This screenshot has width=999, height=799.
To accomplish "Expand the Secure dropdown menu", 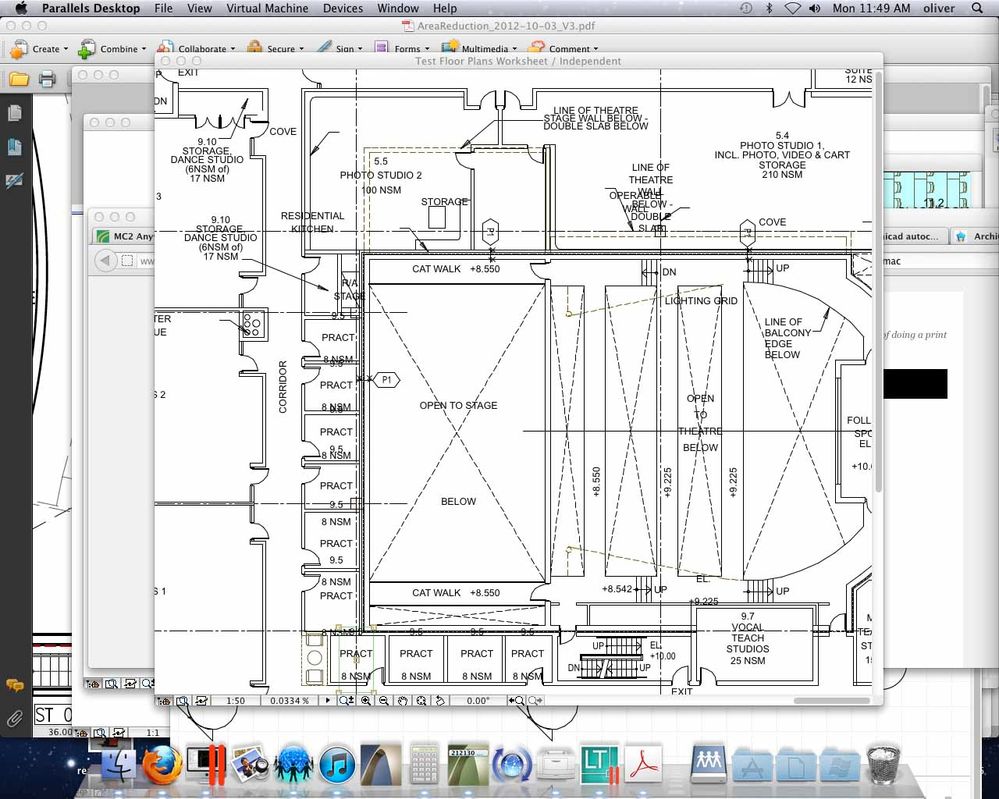I will (x=275, y=48).
